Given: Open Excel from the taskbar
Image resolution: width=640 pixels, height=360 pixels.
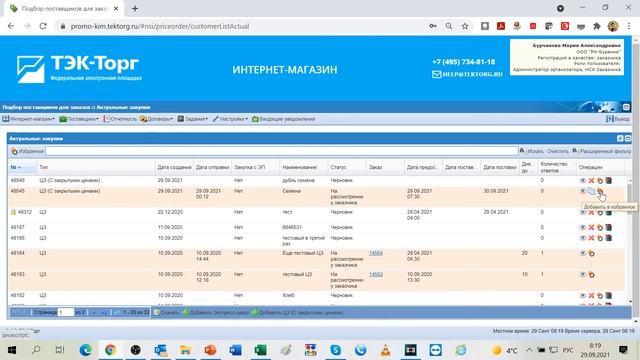Looking at the screenshot, I should point(260,350).
